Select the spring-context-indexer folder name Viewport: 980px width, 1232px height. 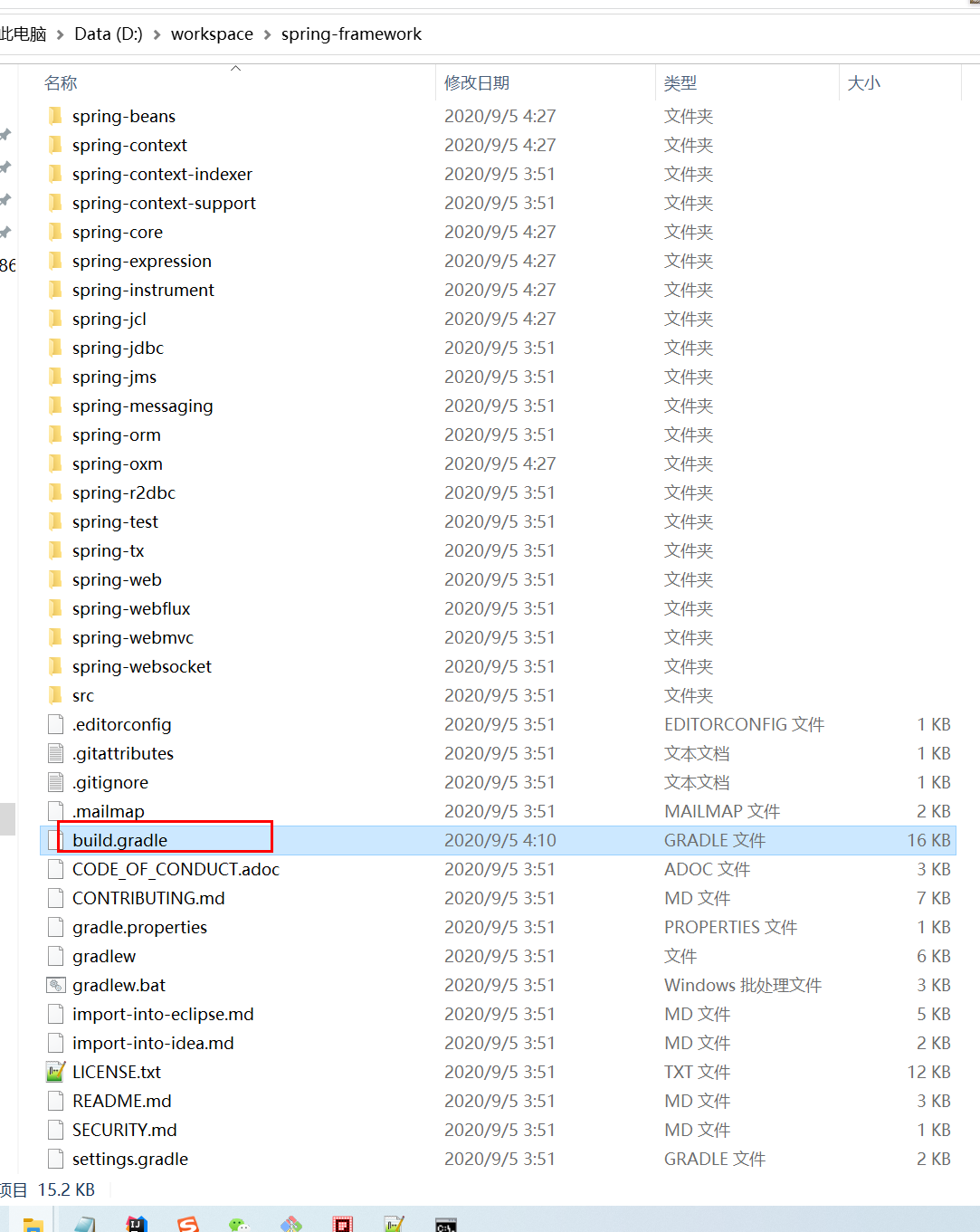tap(162, 174)
